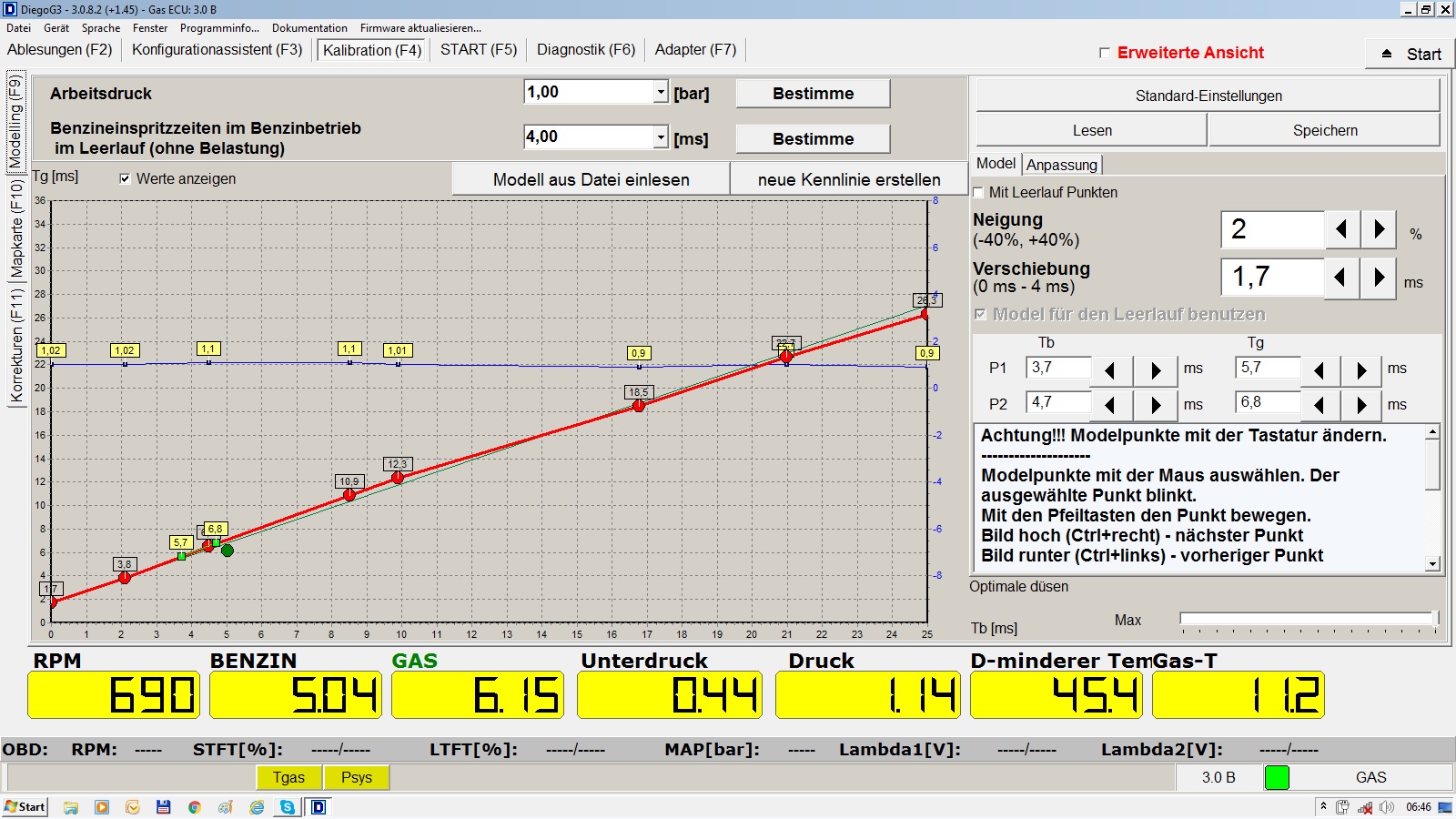Screen dimensions: 1456x819
Task: Open the Arbeitsdruck dropdown
Action: (x=661, y=92)
